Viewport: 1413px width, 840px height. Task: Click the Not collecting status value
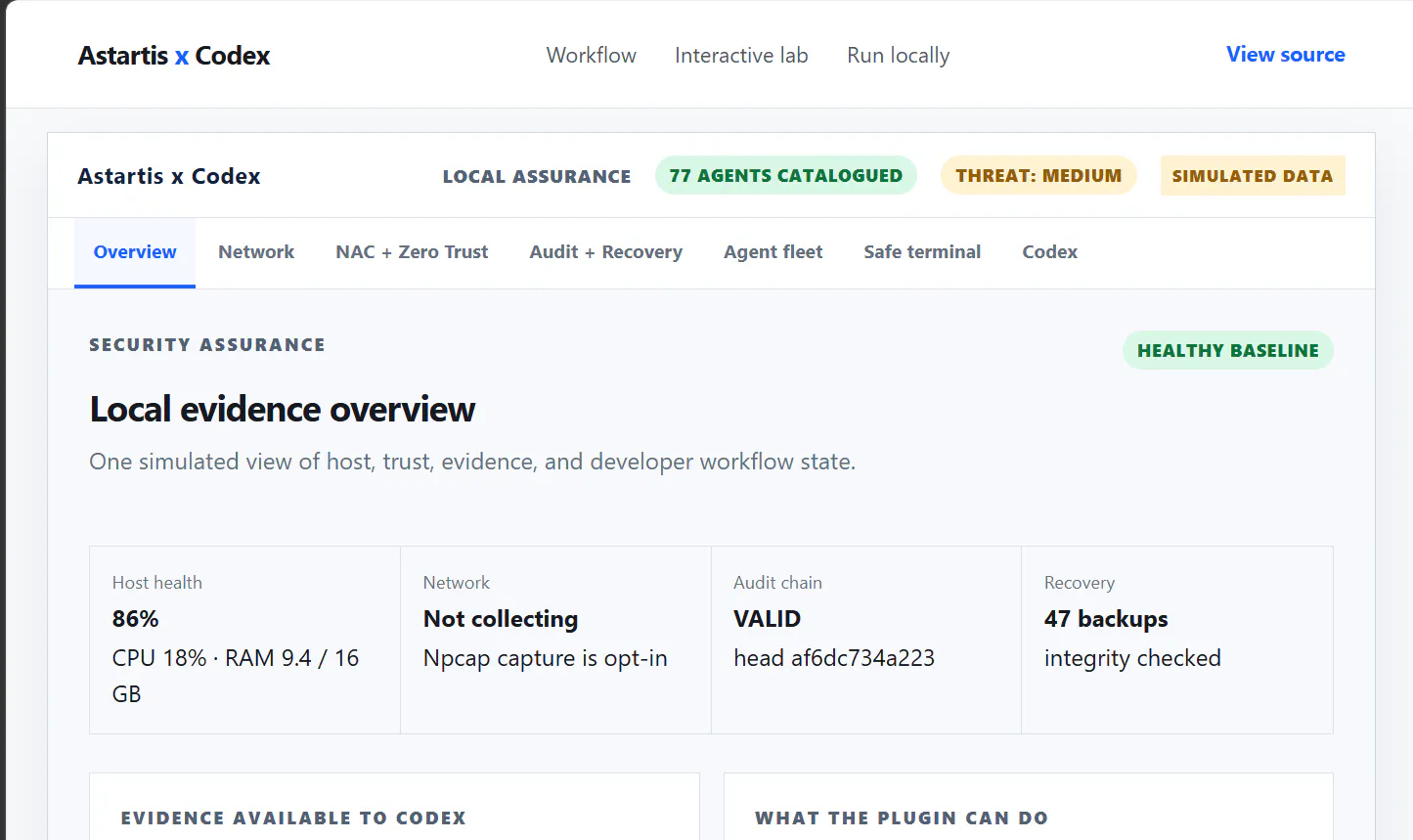point(501,619)
